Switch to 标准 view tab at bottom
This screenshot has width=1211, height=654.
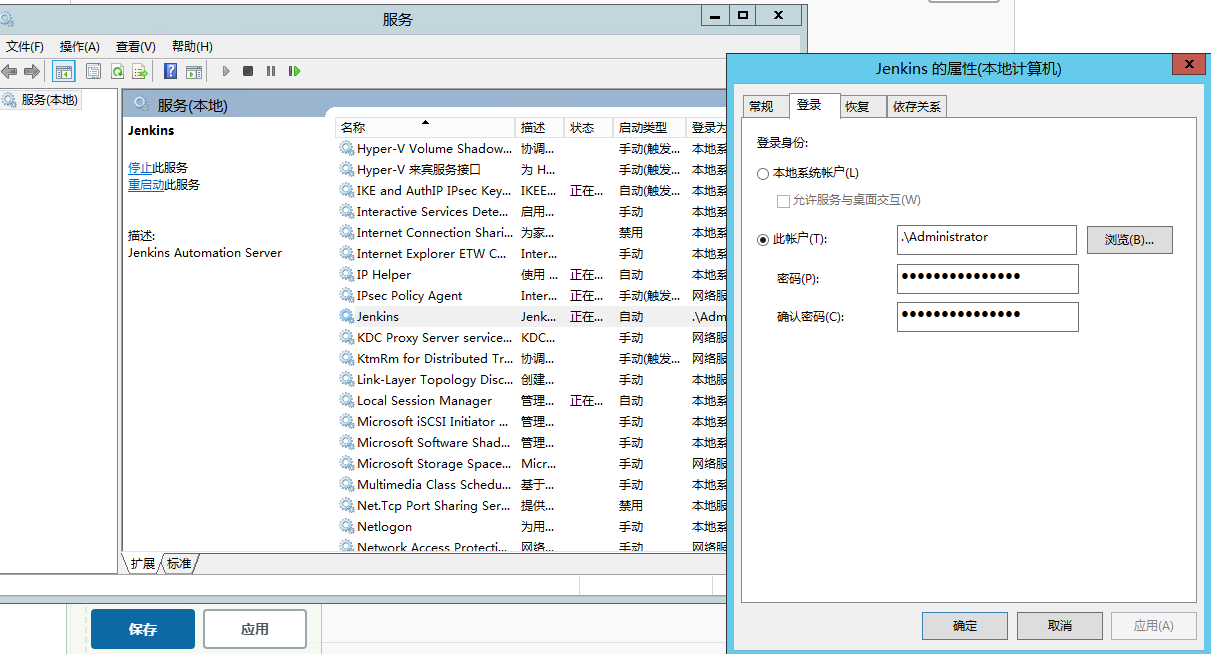[179, 563]
